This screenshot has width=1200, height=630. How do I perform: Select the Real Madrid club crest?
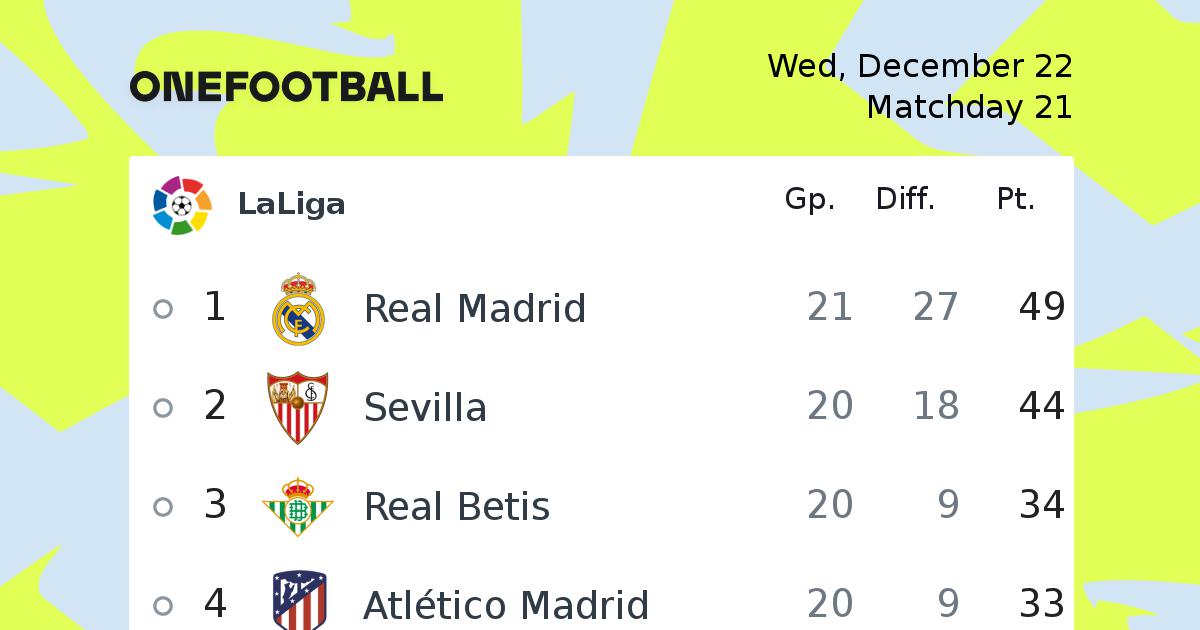[298, 309]
